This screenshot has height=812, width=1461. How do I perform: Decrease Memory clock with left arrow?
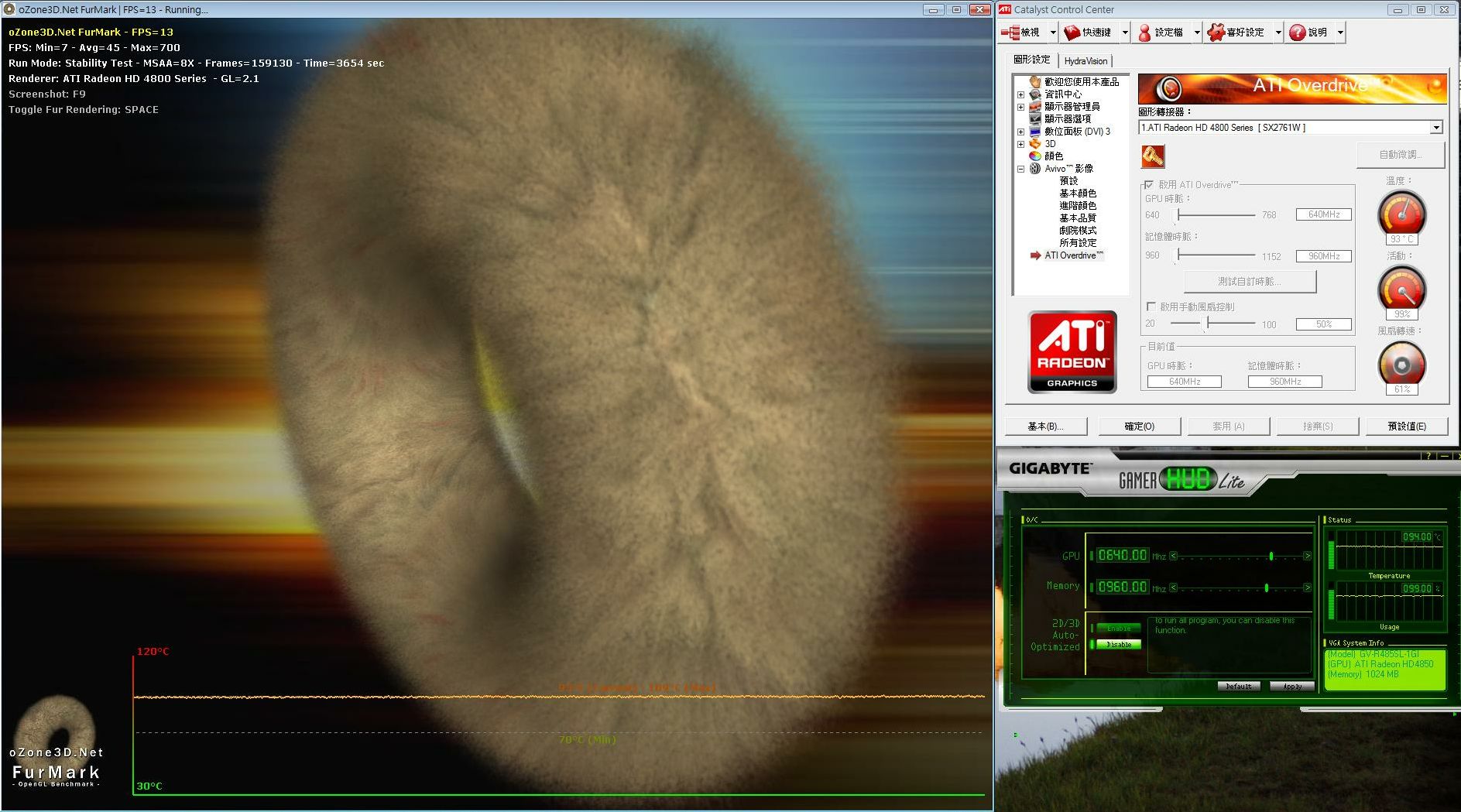click(1173, 588)
